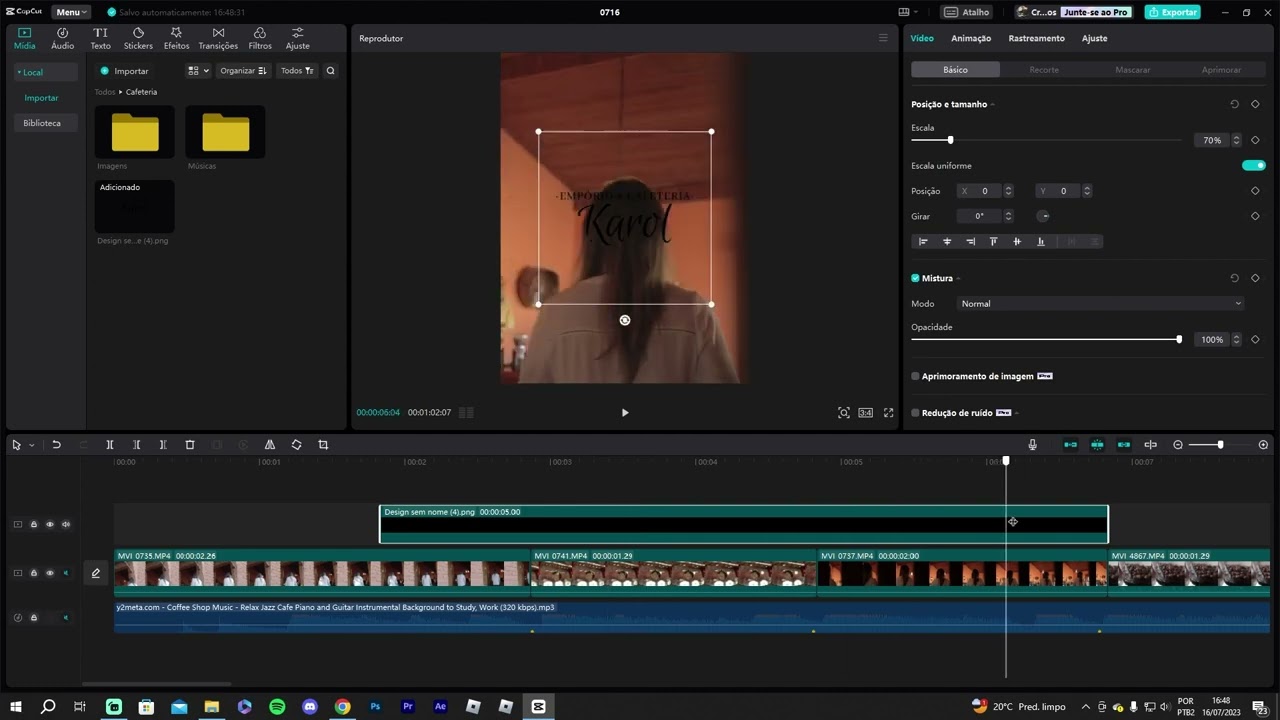
Task: Undo the last edit in timeline toolbar
Action: pos(57,445)
